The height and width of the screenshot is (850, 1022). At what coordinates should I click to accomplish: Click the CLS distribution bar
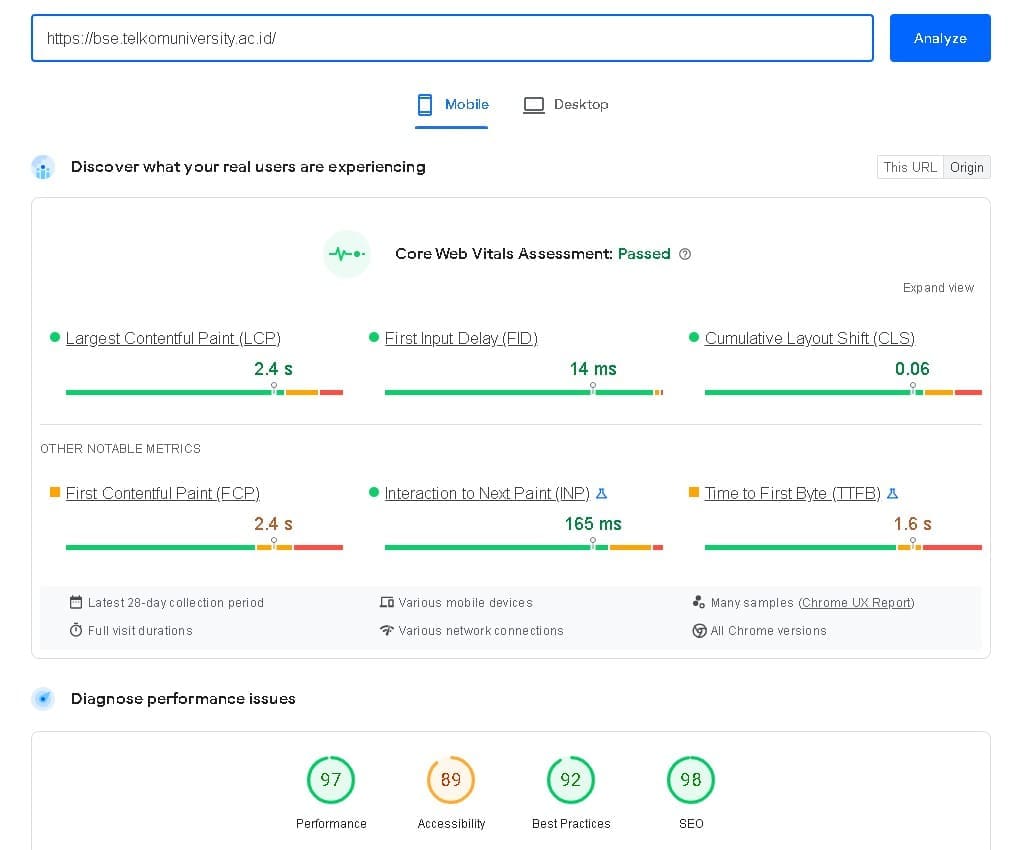tap(843, 392)
